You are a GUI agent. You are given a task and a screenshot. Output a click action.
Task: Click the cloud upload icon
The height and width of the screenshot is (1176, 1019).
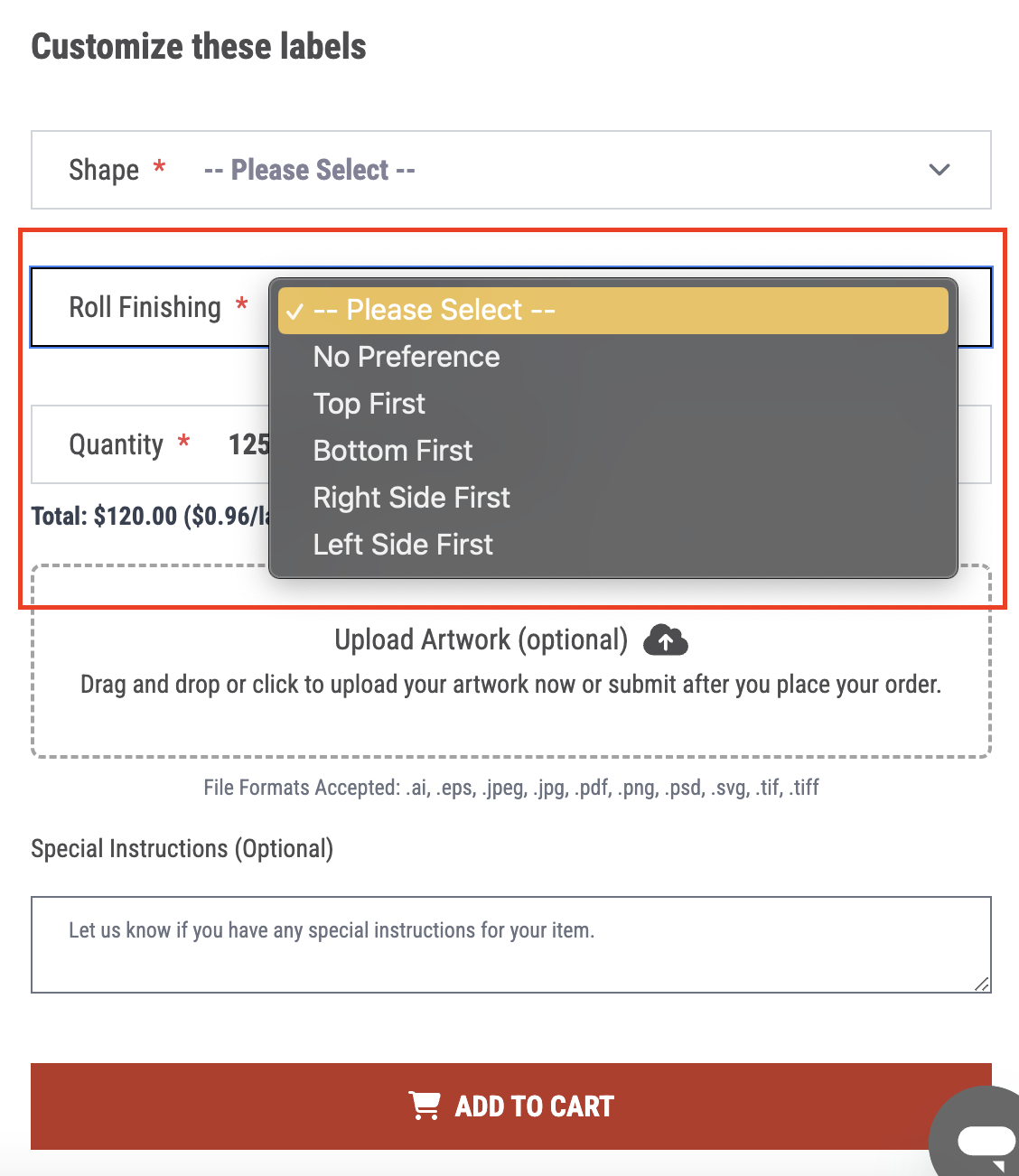click(x=666, y=640)
